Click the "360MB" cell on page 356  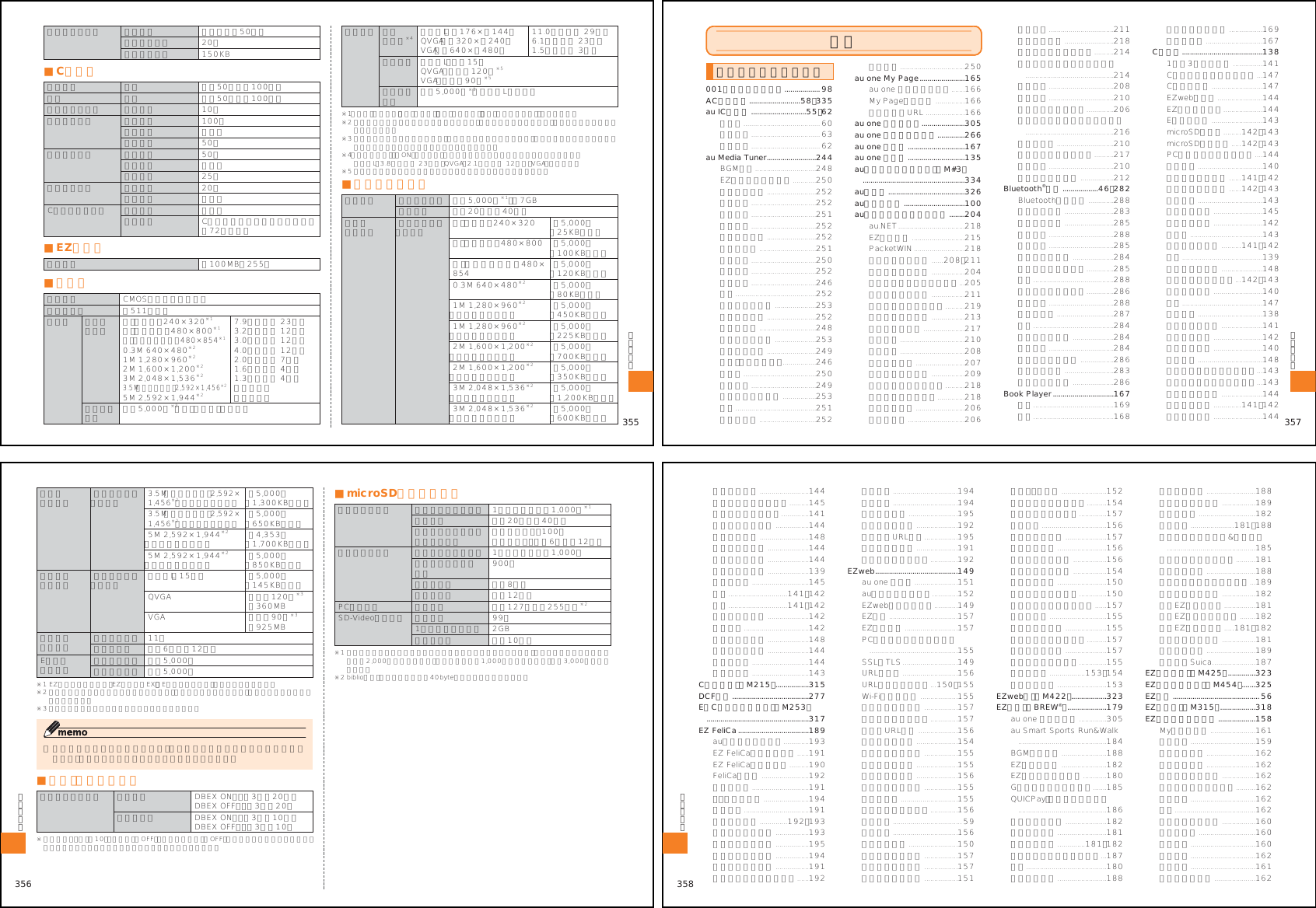279,602
